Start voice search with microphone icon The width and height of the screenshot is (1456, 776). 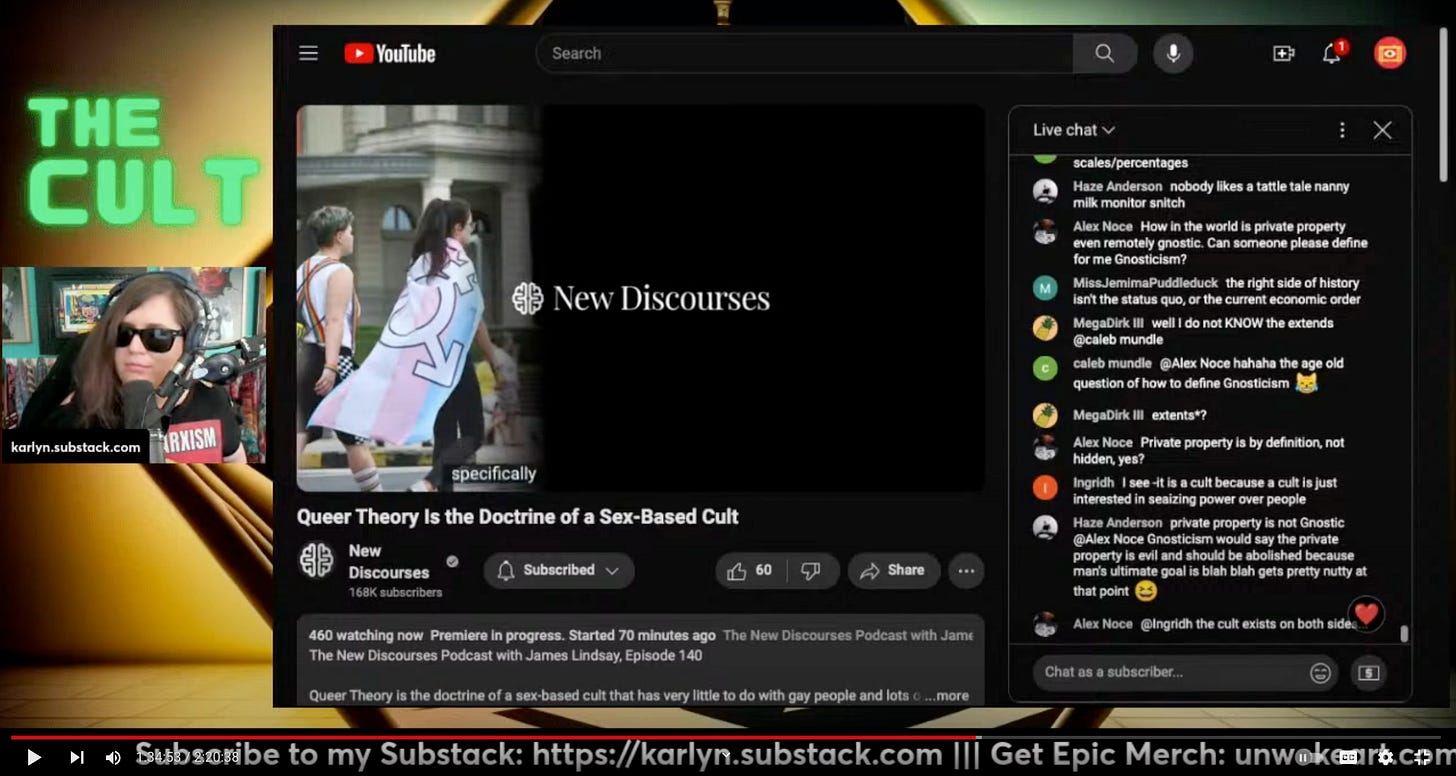click(x=1173, y=53)
